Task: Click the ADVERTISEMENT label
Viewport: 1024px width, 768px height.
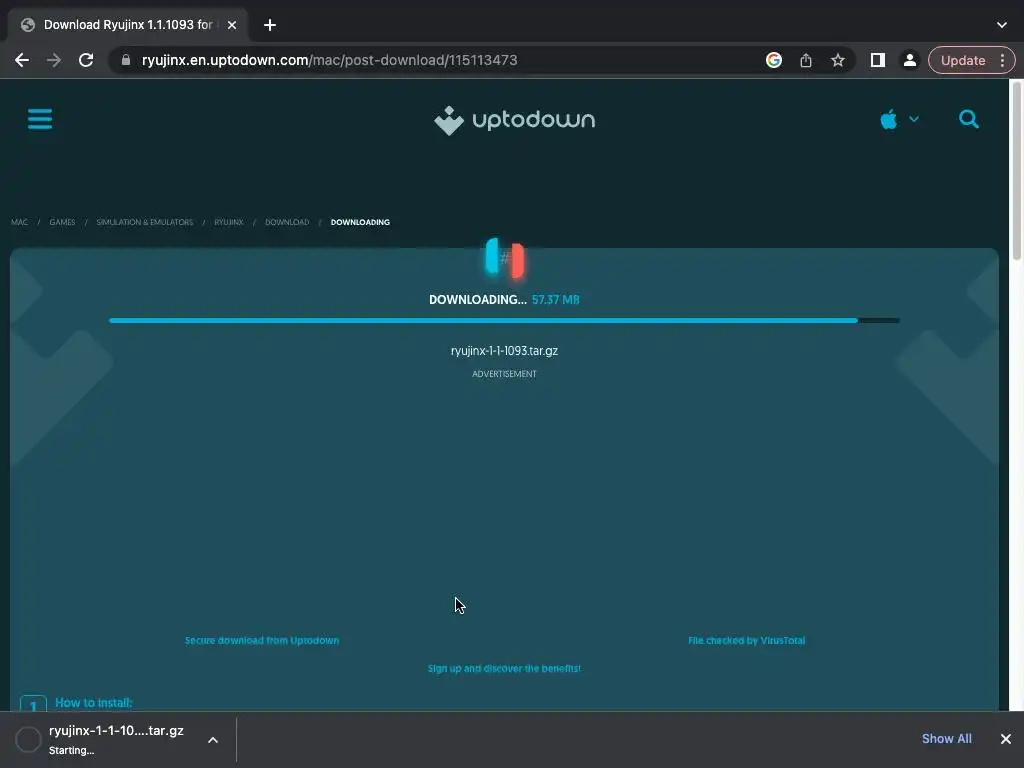Action: [504, 374]
